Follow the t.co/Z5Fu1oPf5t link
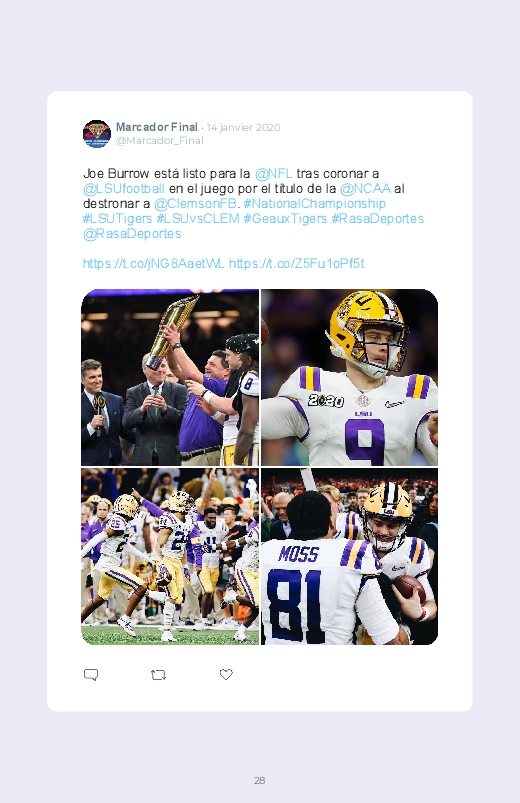Screen dimensions: 520x803 [x=297, y=263]
